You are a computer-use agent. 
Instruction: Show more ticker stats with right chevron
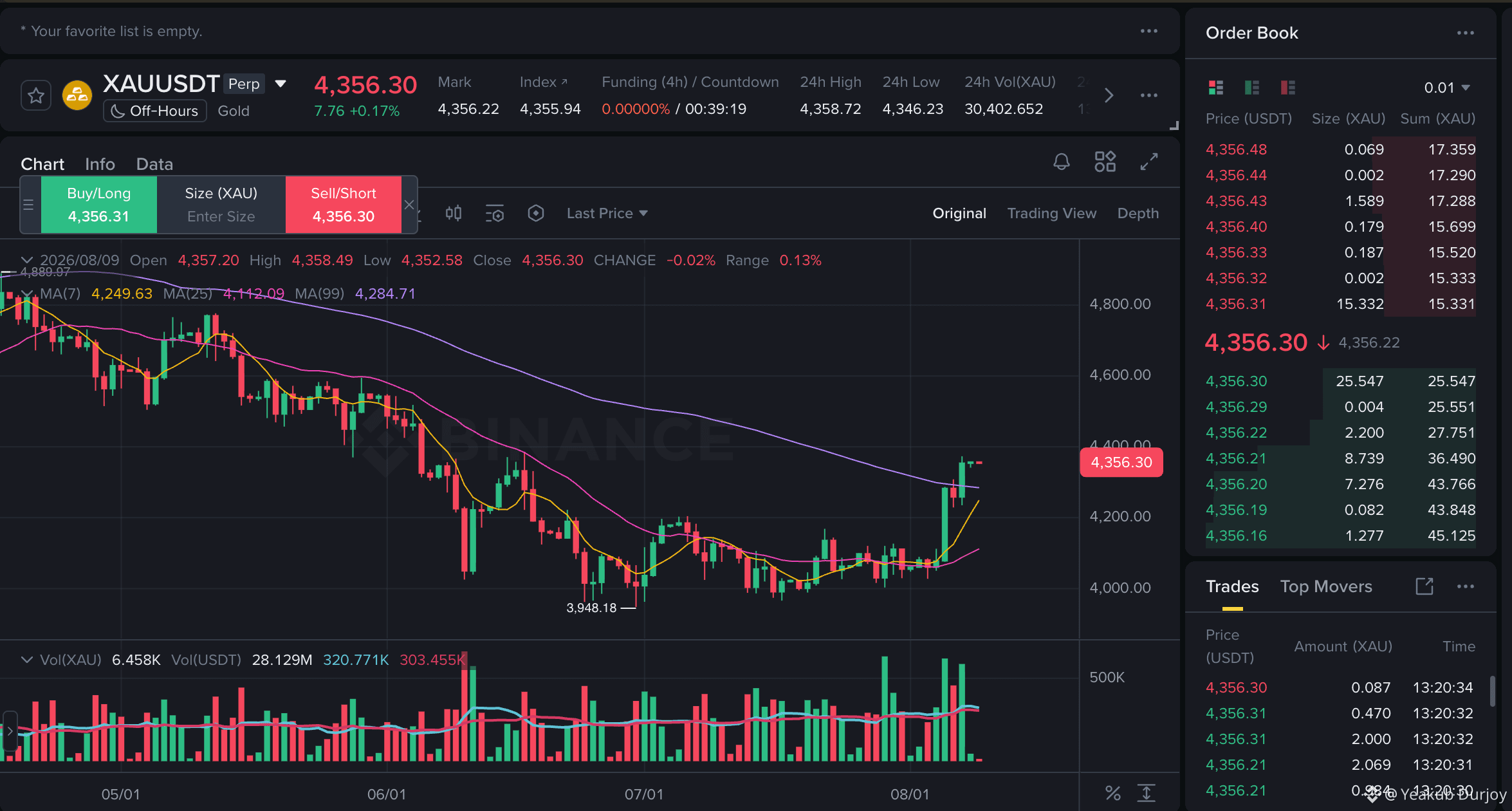1109,96
